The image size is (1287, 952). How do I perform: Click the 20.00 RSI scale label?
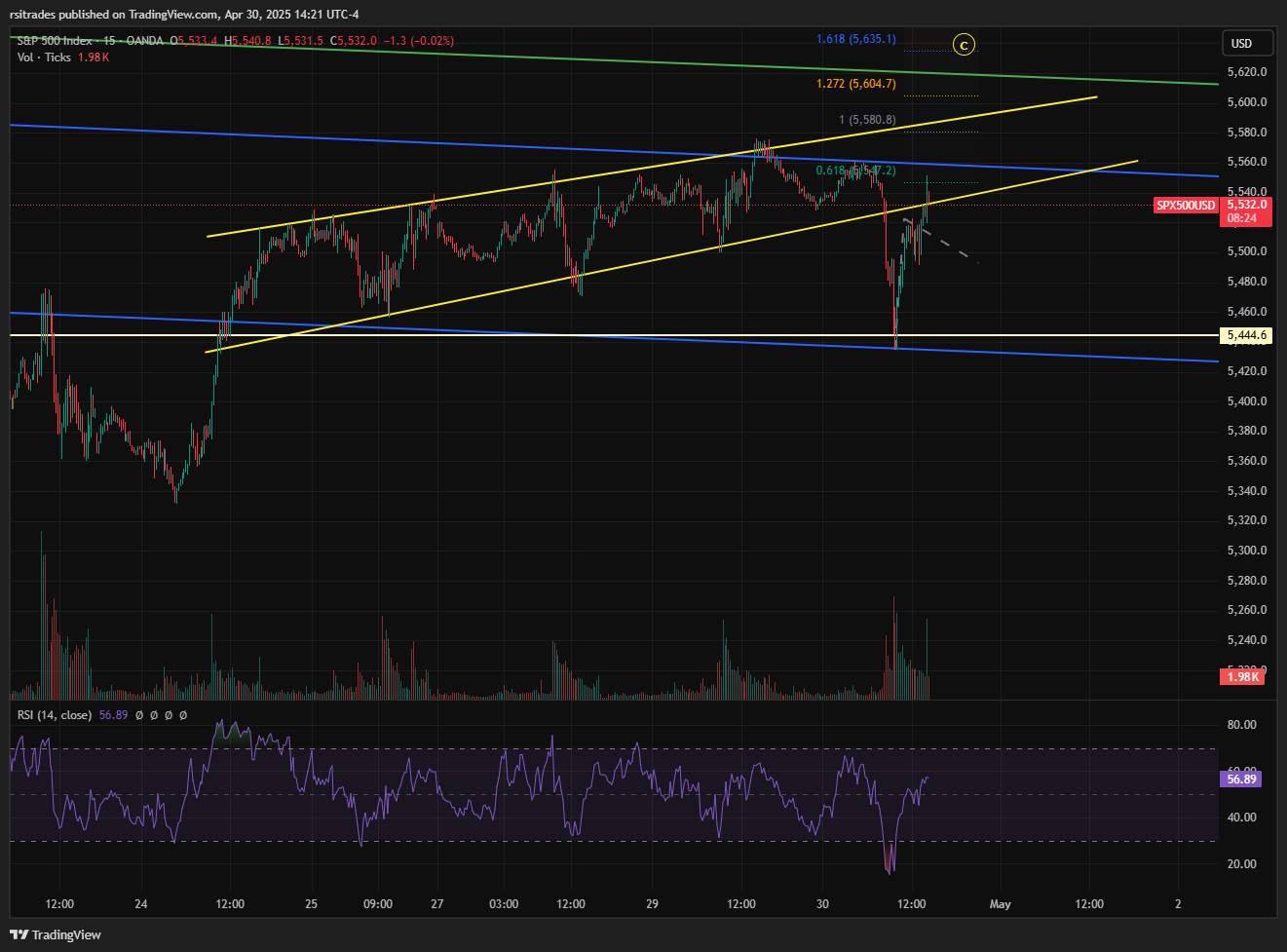coord(1241,864)
